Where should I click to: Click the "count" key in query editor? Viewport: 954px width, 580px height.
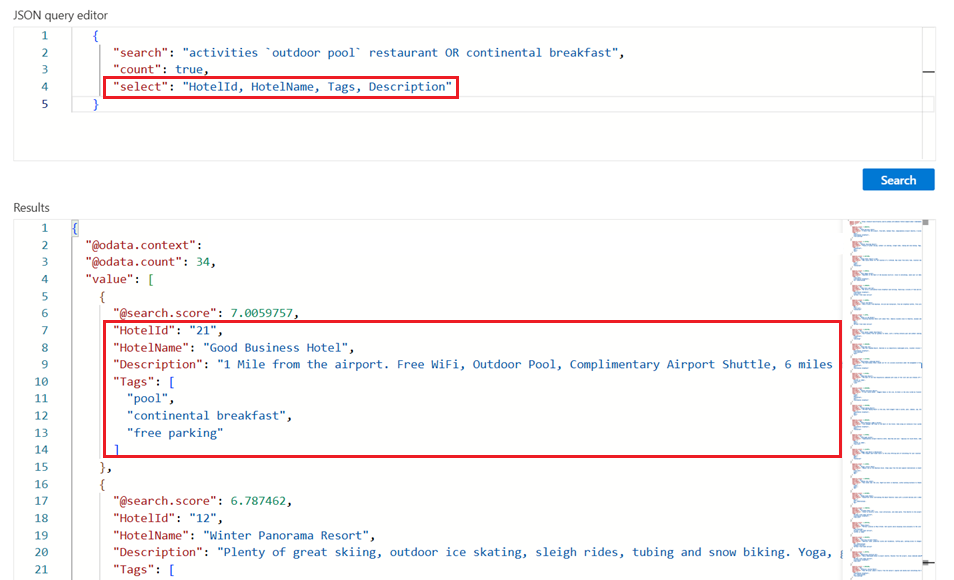coord(137,69)
